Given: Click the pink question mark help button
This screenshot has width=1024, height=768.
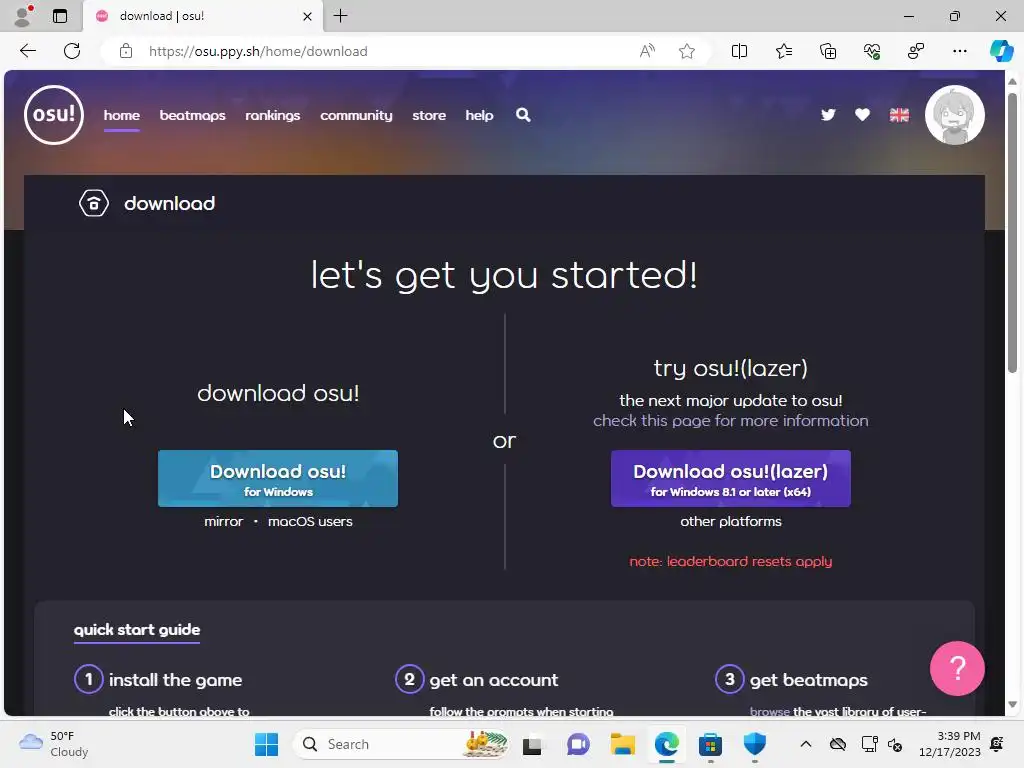Looking at the screenshot, I should click(x=957, y=668).
